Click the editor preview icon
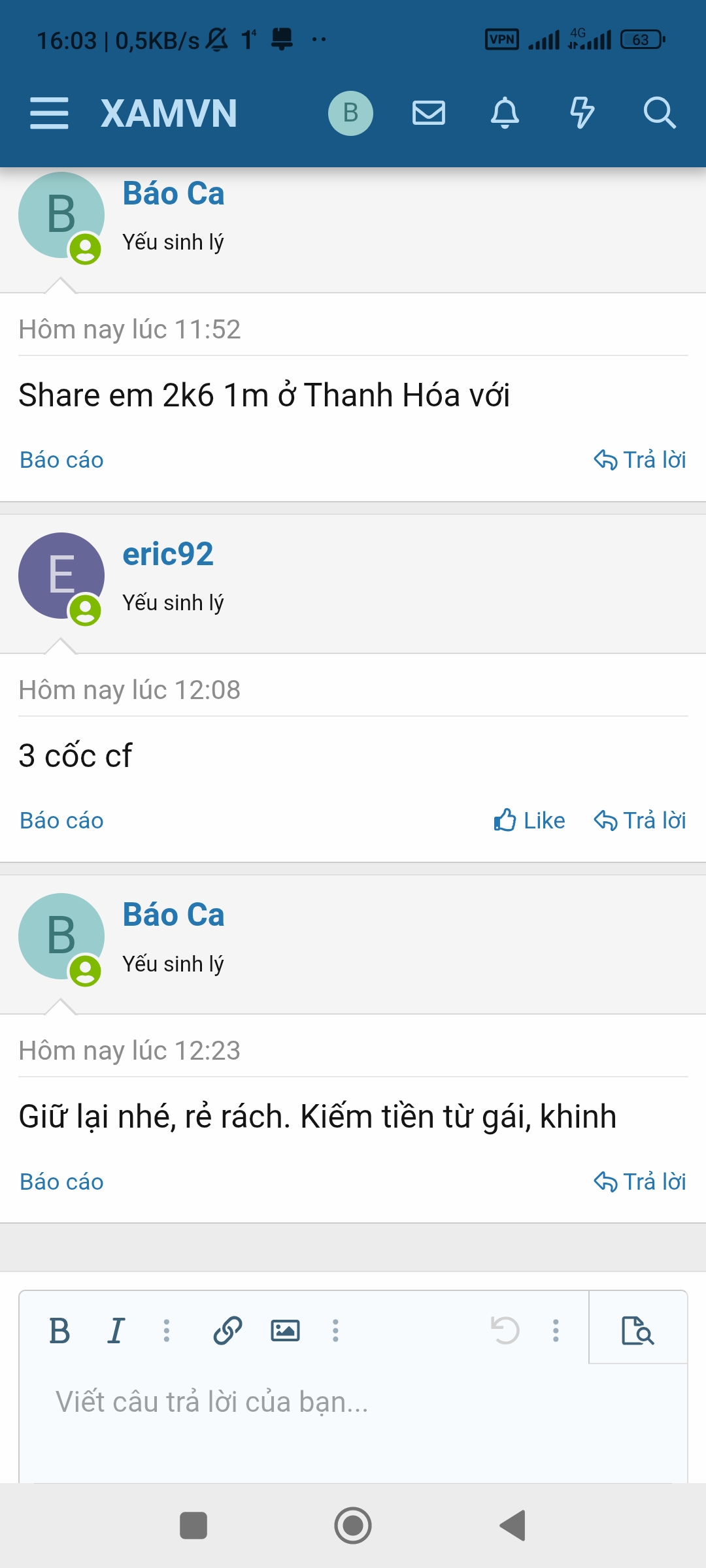This screenshot has height=1568, width=706. (x=637, y=1330)
